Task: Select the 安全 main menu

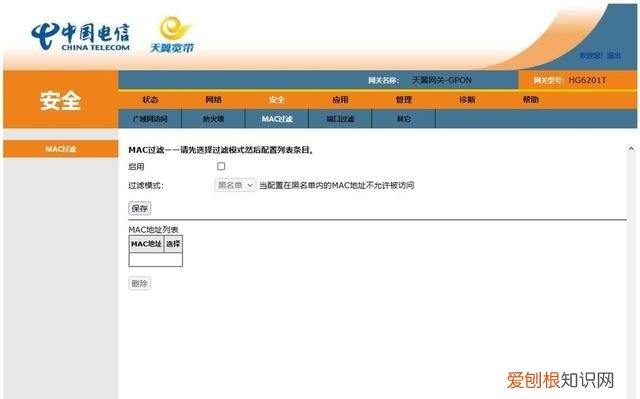Action: 277,100
